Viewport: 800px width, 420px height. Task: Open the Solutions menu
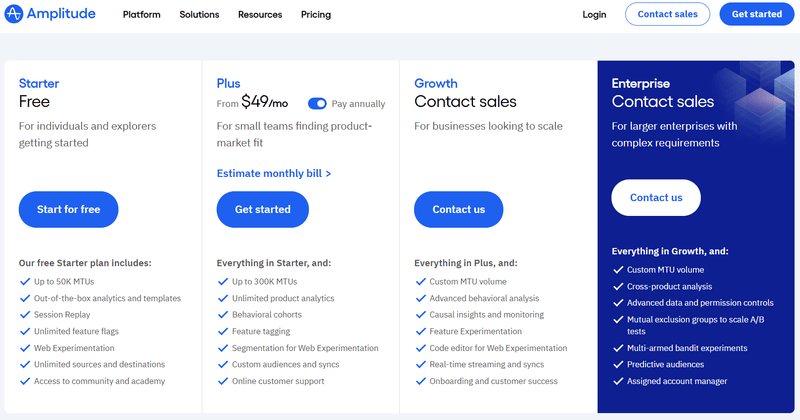(x=199, y=15)
